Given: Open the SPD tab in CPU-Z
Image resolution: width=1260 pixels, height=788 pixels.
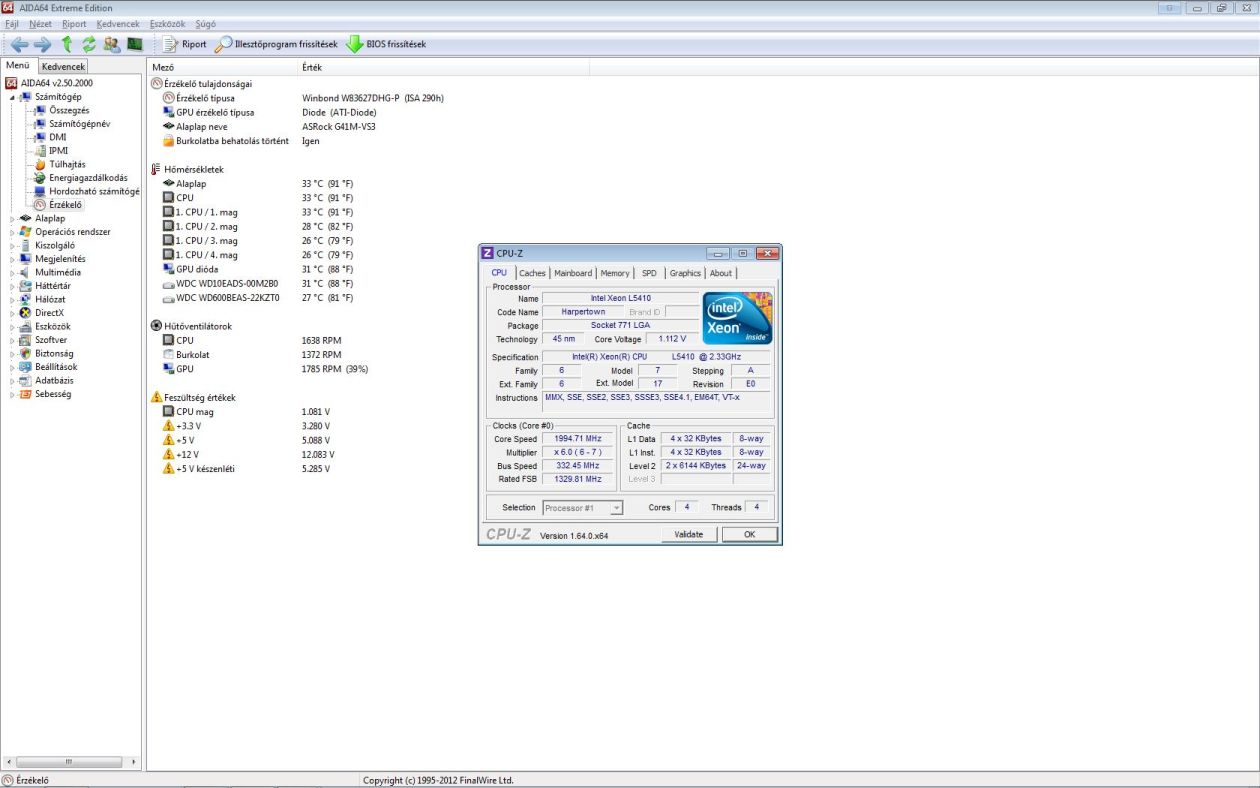Looking at the screenshot, I should pos(650,273).
